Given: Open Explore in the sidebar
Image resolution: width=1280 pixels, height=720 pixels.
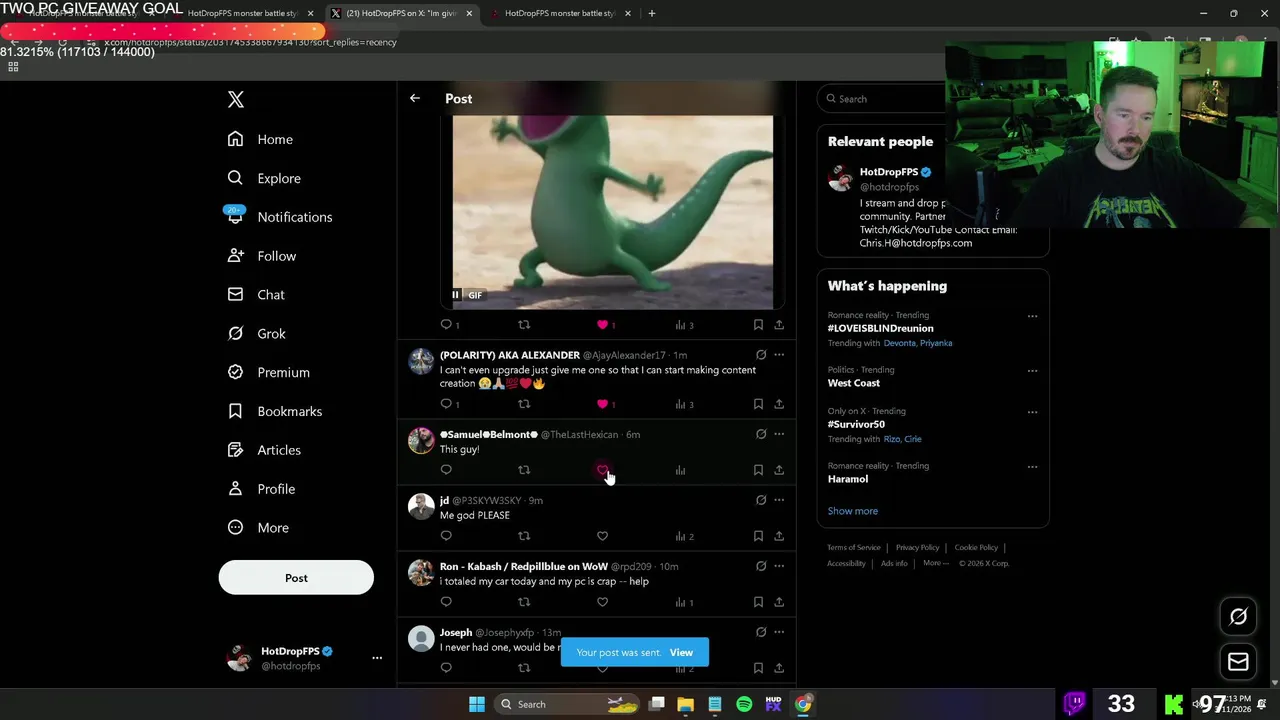Looking at the screenshot, I should point(264,178).
